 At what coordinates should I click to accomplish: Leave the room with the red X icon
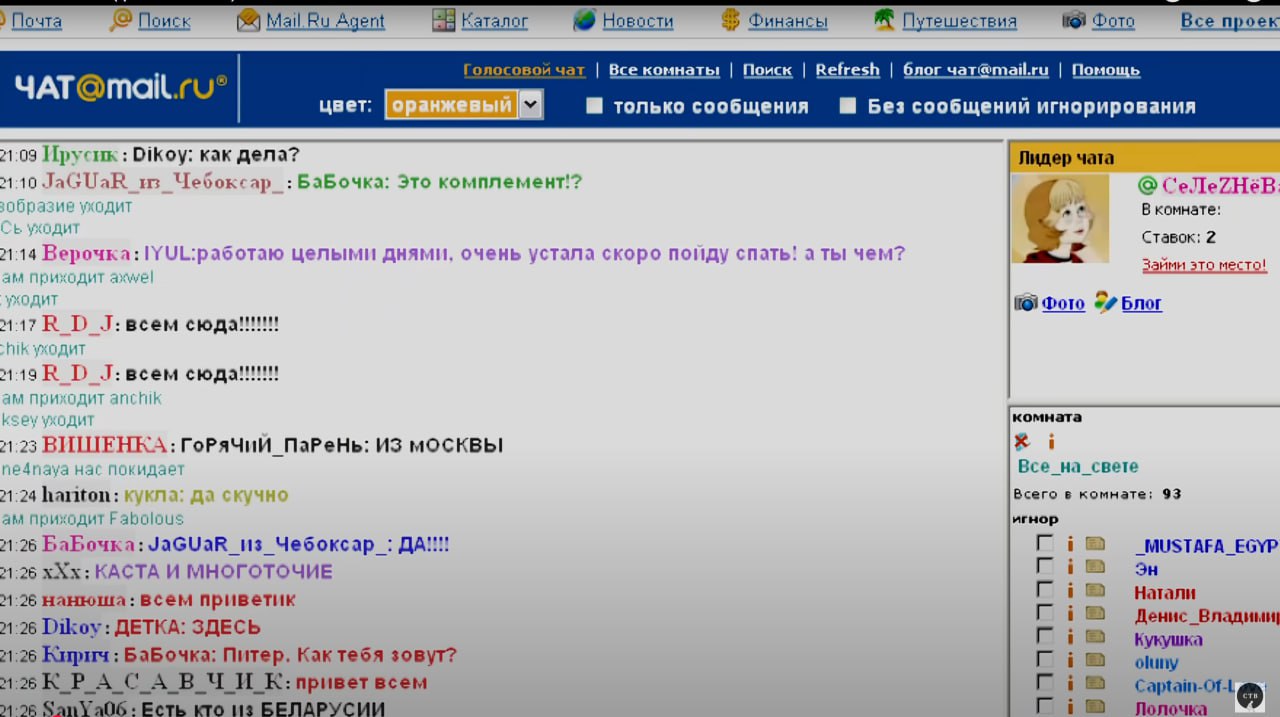(1022, 440)
